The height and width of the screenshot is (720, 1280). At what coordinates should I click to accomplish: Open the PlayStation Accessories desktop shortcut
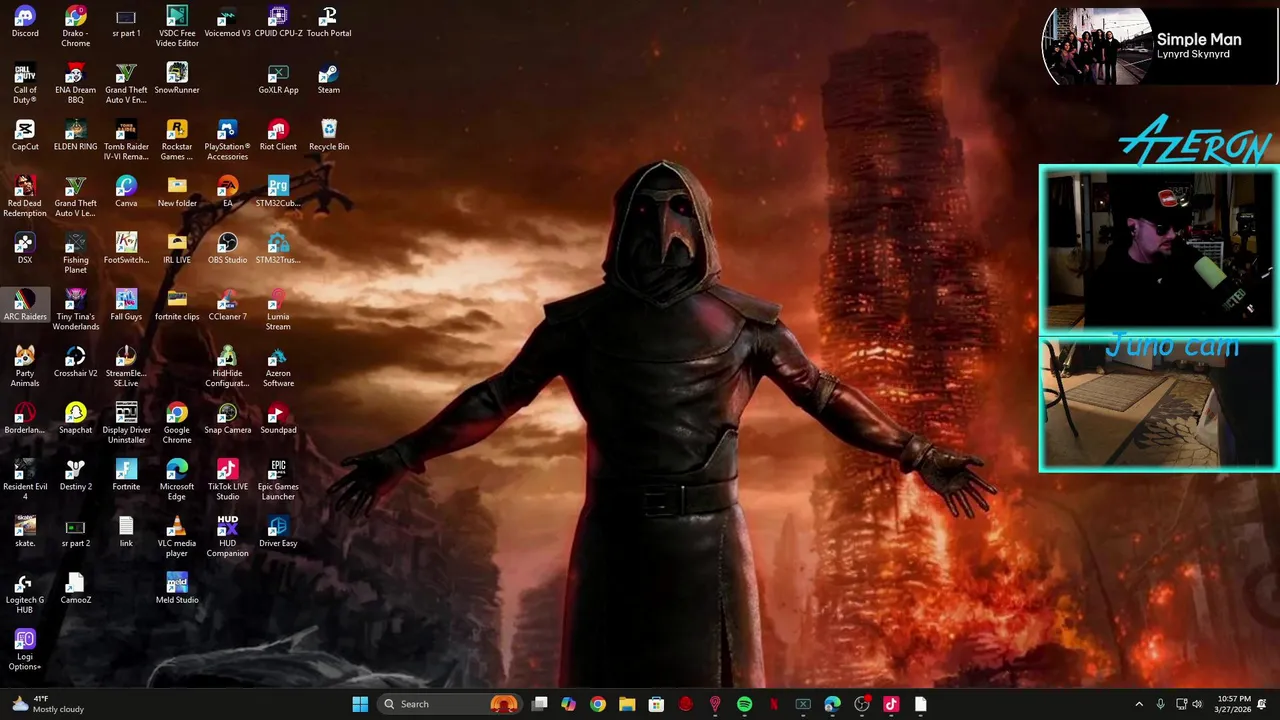[227, 141]
